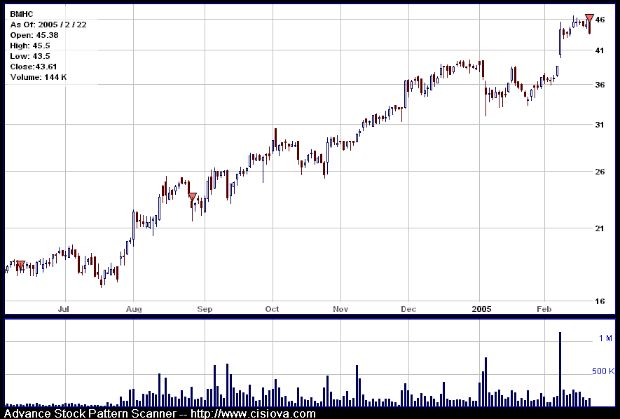
Task: Click the 26 price axis label
Action: click(600, 172)
